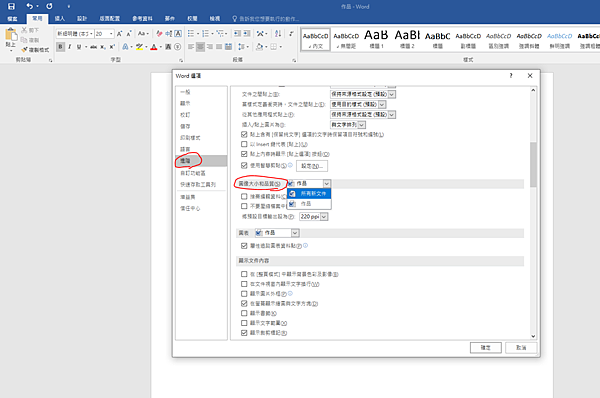Switch to the References ribbon tab
600x398 pixels.
point(142,18)
